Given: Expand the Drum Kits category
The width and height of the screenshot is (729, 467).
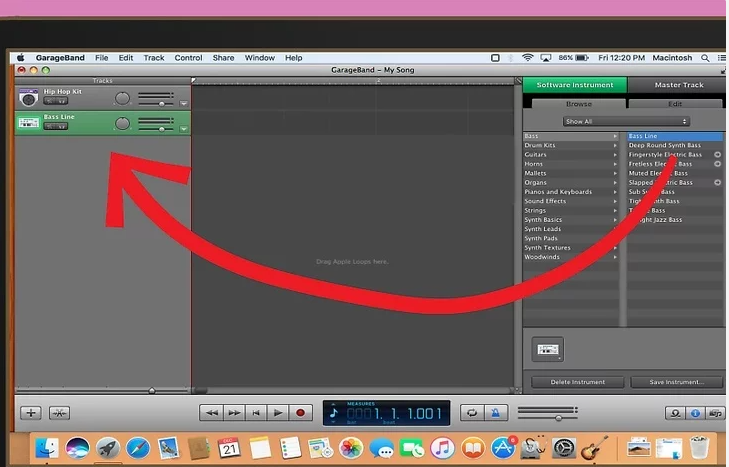Looking at the screenshot, I should click(x=571, y=145).
